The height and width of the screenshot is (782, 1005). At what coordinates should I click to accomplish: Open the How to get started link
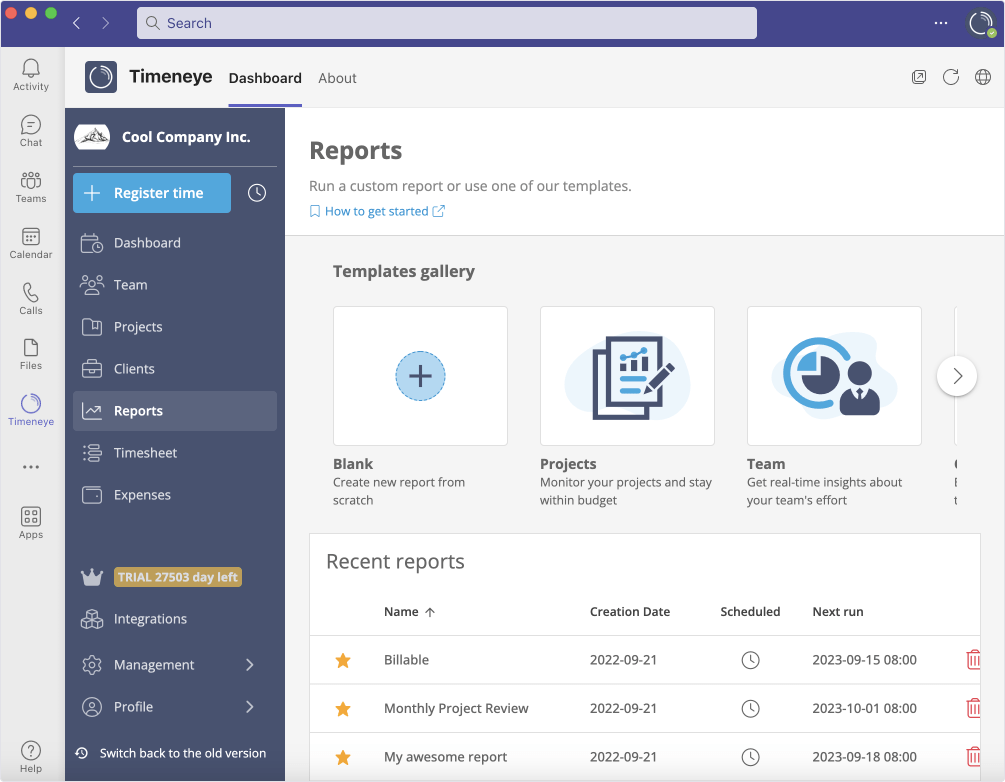pos(377,211)
